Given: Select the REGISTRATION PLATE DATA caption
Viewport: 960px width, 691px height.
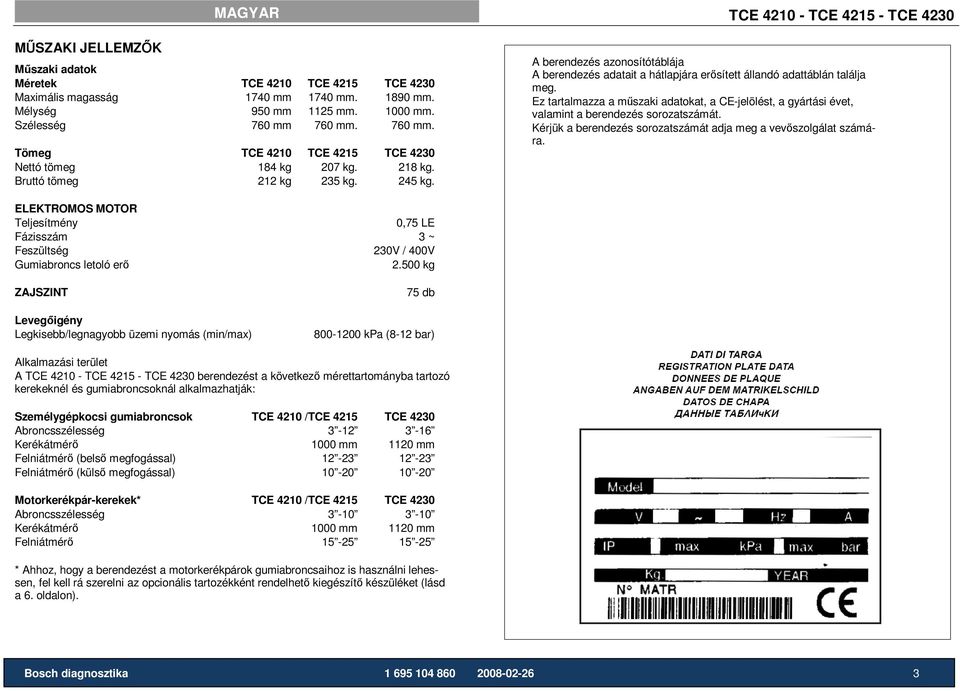Looking at the screenshot, I should point(726,366).
